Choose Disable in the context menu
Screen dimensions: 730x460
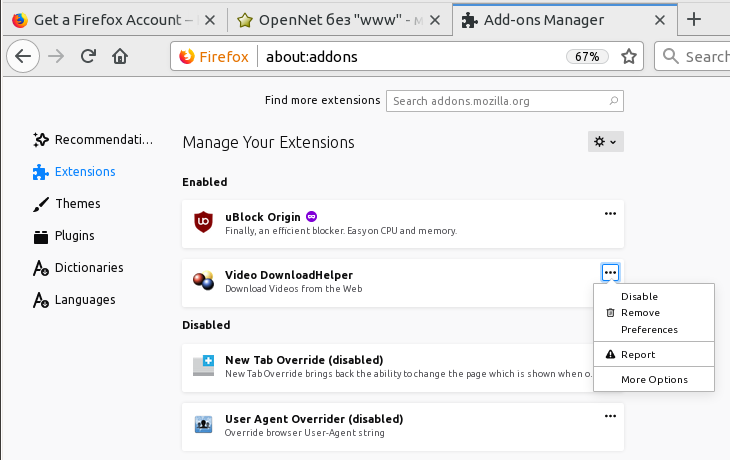pos(639,297)
